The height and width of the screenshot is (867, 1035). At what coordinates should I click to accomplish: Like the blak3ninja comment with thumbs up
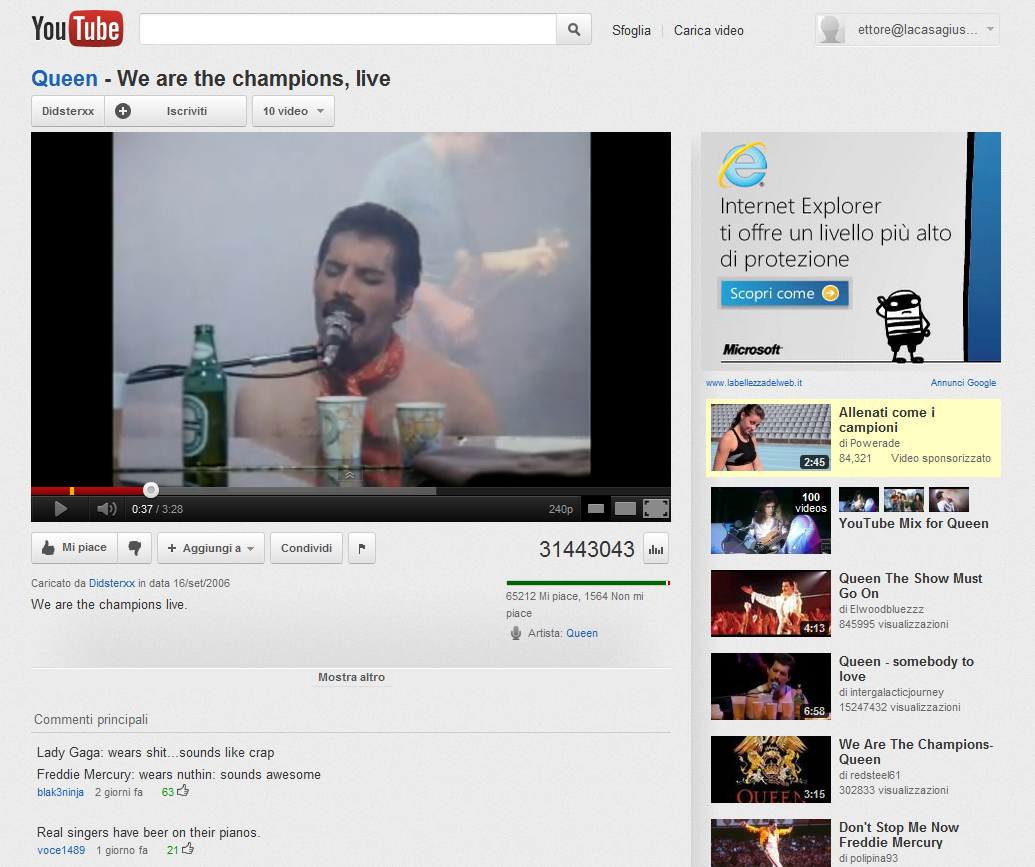[183, 791]
